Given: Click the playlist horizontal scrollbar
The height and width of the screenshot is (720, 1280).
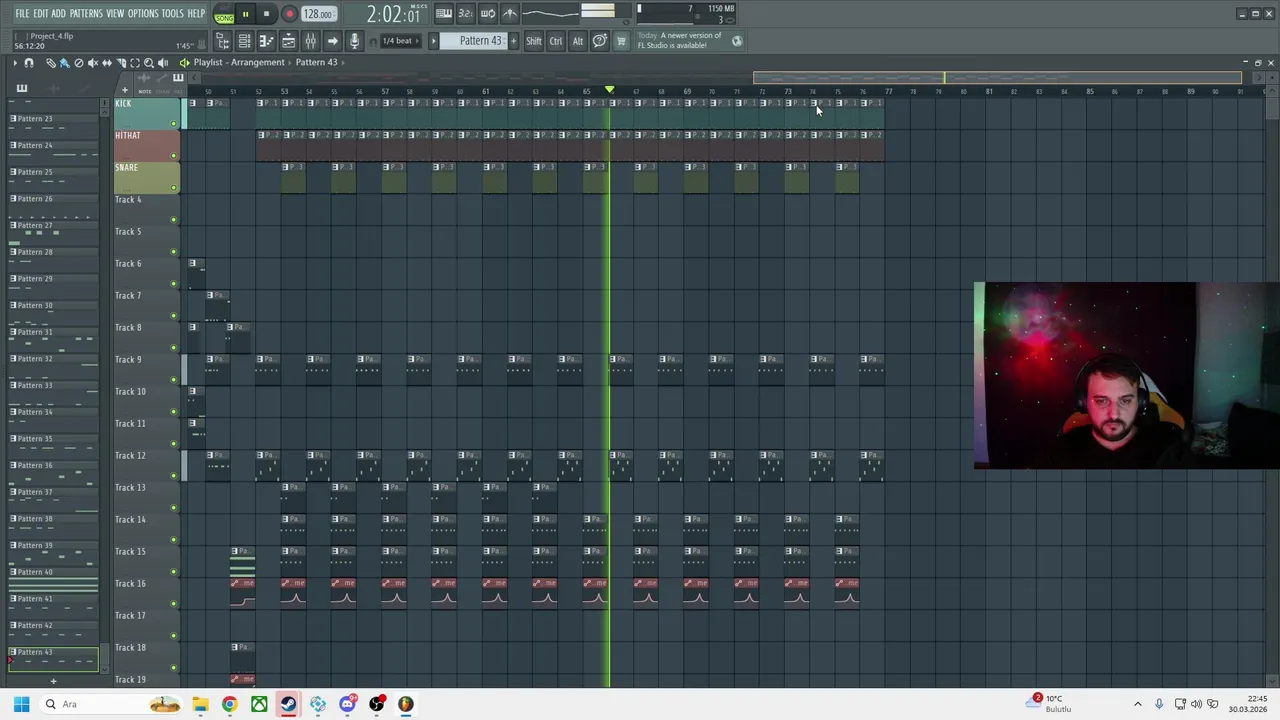Looking at the screenshot, I should 998,78.
